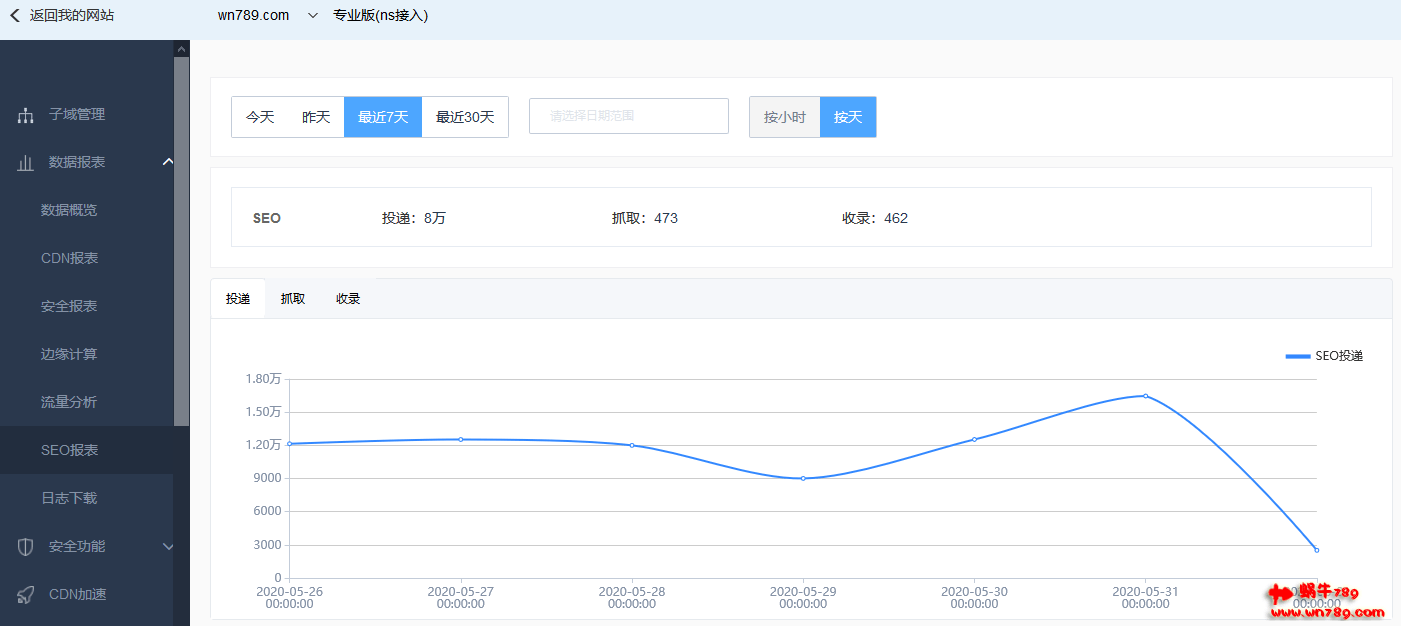Switch granularity to 按小时
The height and width of the screenshot is (626, 1401).
tap(784, 117)
